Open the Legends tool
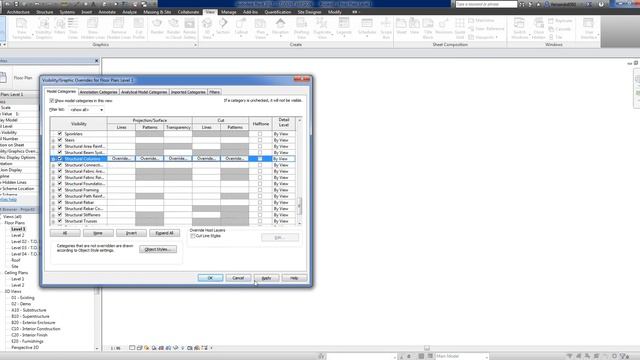The width and height of the screenshot is (640, 360). coord(344,27)
